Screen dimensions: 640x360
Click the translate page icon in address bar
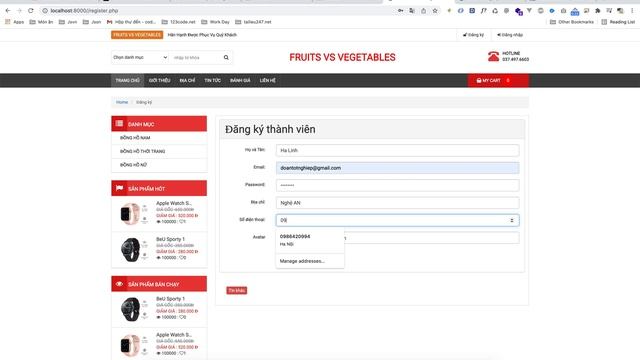pyautogui.click(x=412, y=11)
